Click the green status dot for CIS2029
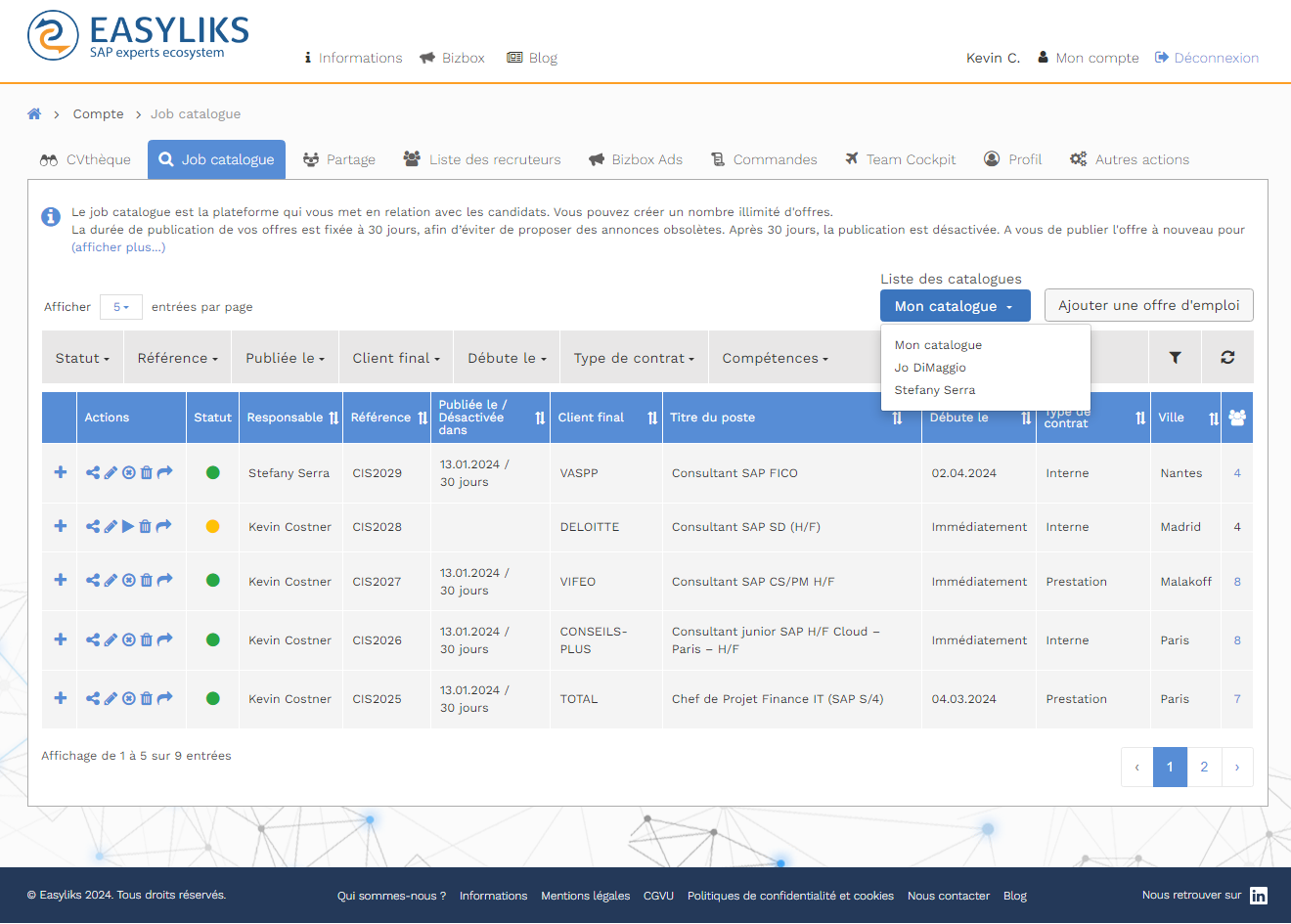The width and height of the screenshot is (1291, 924). [x=212, y=472]
